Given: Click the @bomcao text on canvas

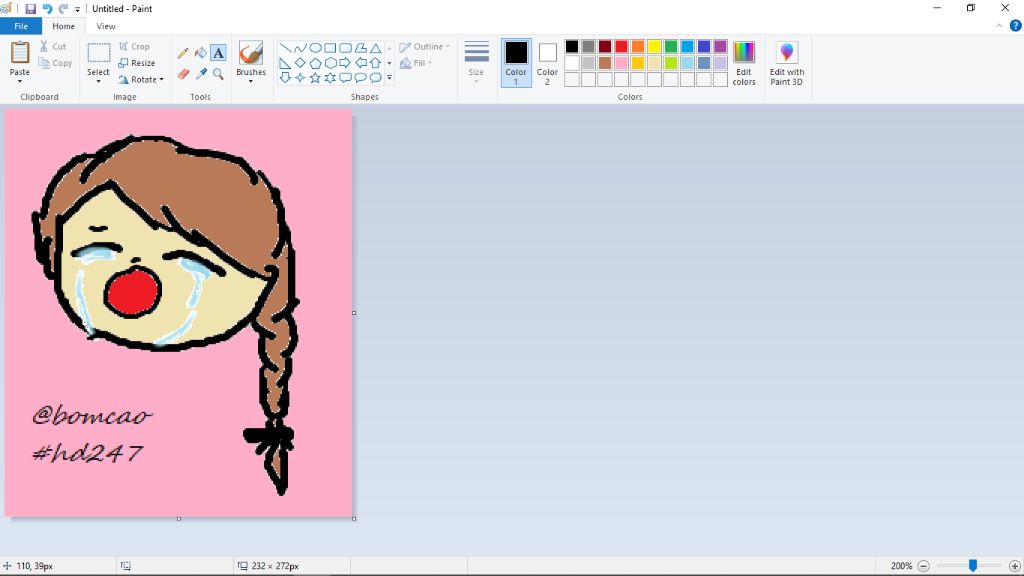Looking at the screenshot, I should coord(92,415).
